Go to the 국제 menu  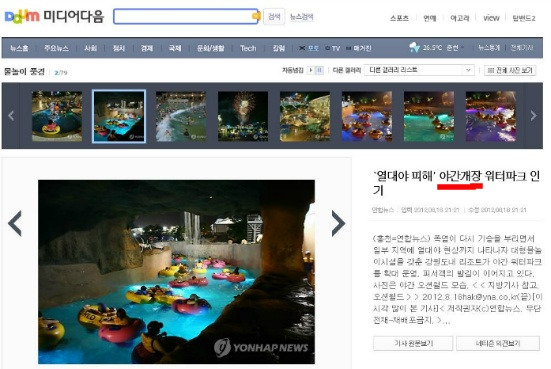coord(175,48)
